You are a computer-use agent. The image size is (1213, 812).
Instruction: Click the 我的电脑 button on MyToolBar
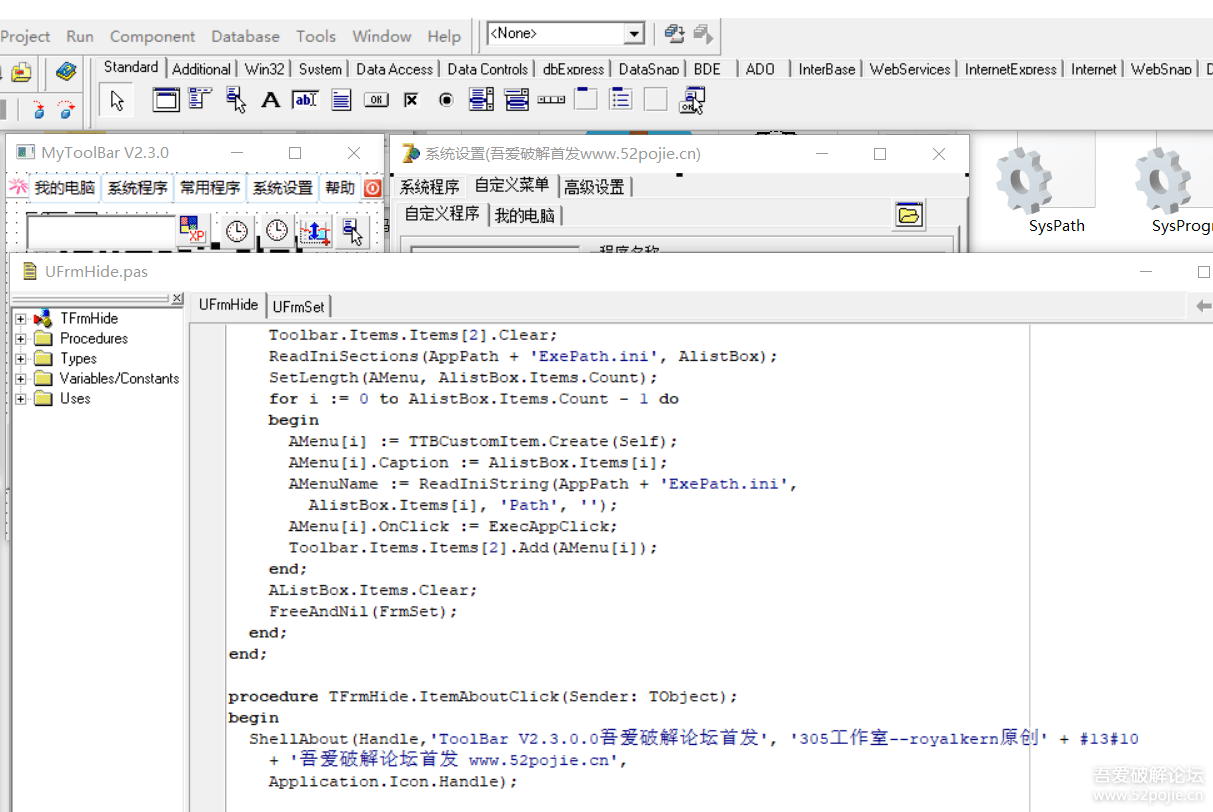(64, 187)
